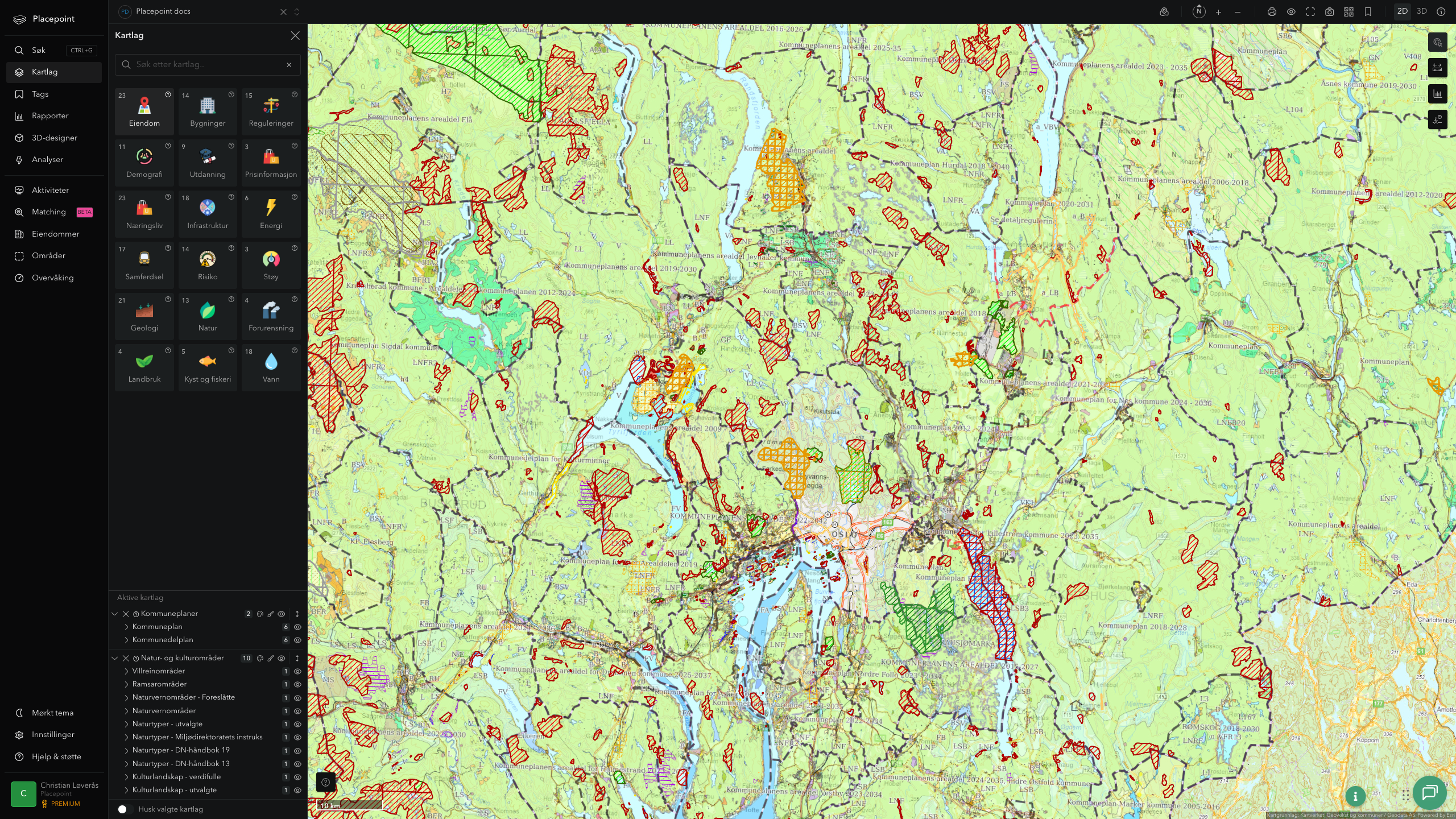The width and height of the screenshot is (1456, 819).
Task: Toggle Husk valgte kartlag switch
Action: tap(125, 809)
